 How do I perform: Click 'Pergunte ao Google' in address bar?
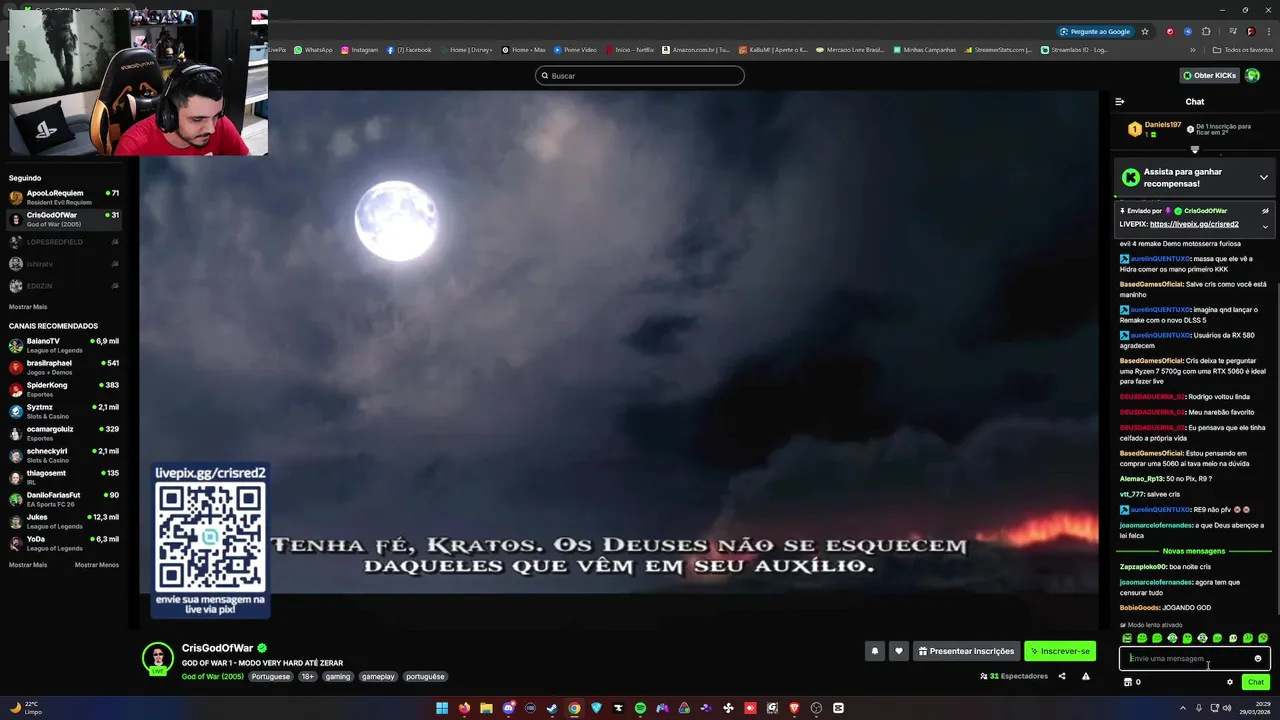coord(1095,31)
